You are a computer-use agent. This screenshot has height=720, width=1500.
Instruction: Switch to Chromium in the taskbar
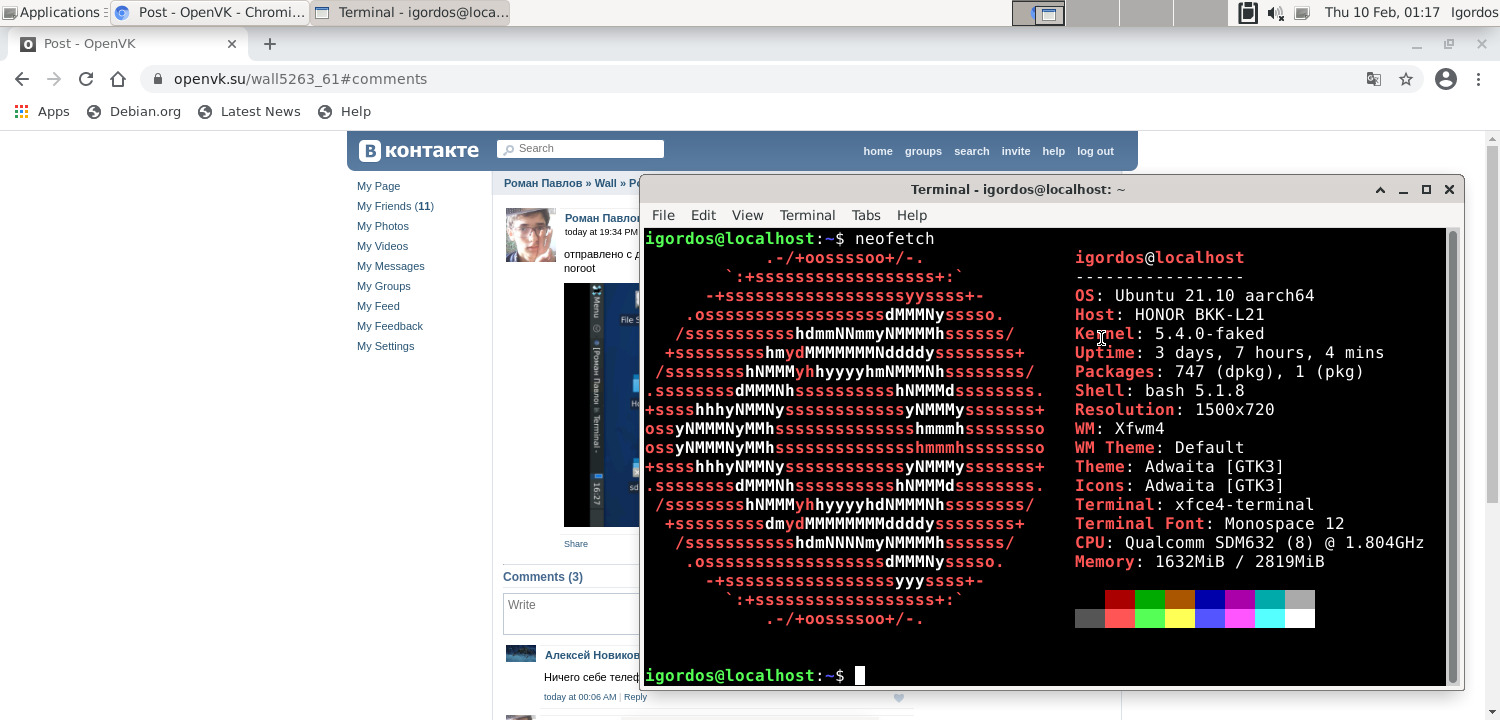click(209, 13)
